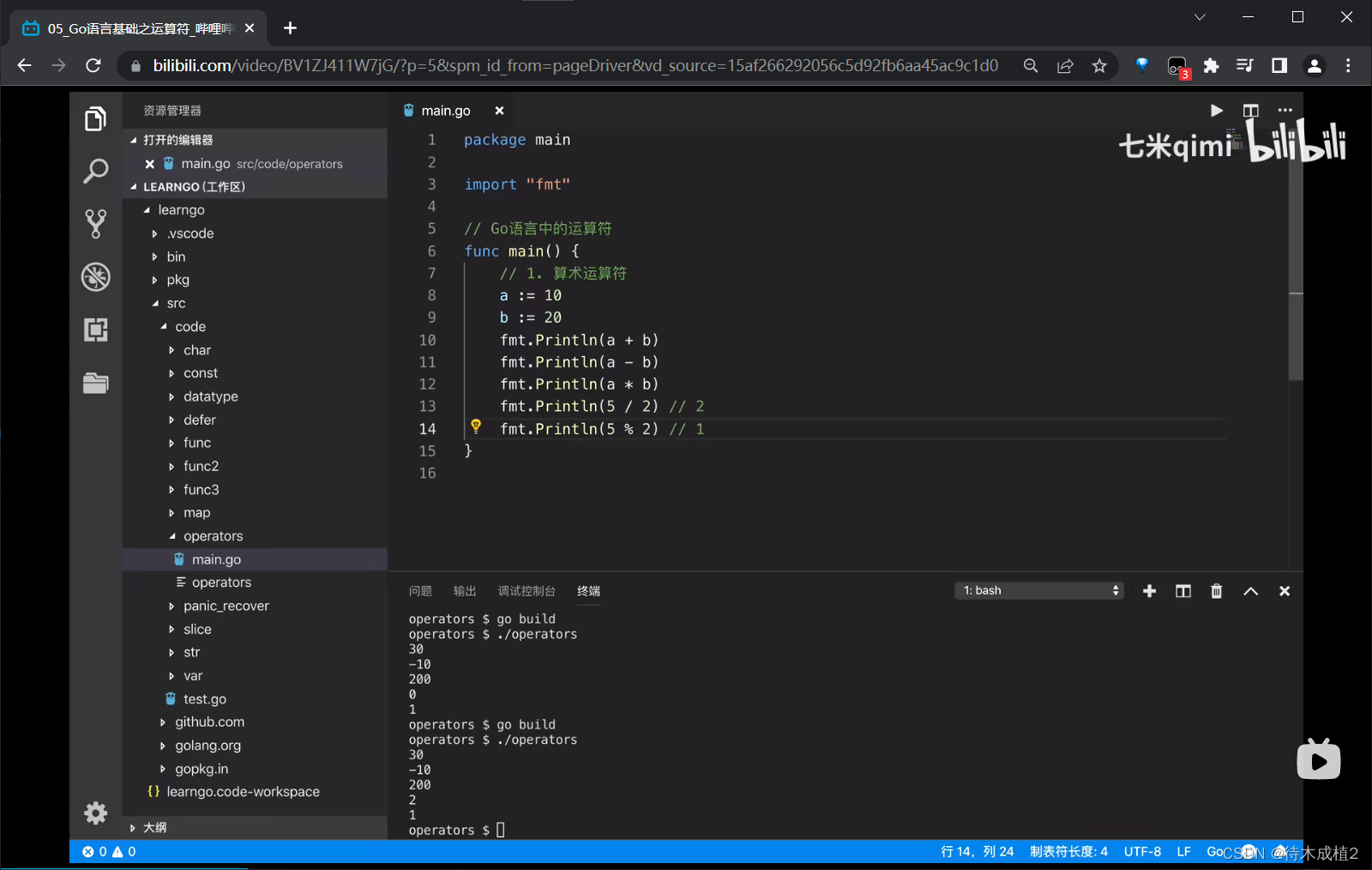The height and width of the screenshot is (870, 1372).
Task: Select the operators binary file
Action: click(x=221, y=583)
